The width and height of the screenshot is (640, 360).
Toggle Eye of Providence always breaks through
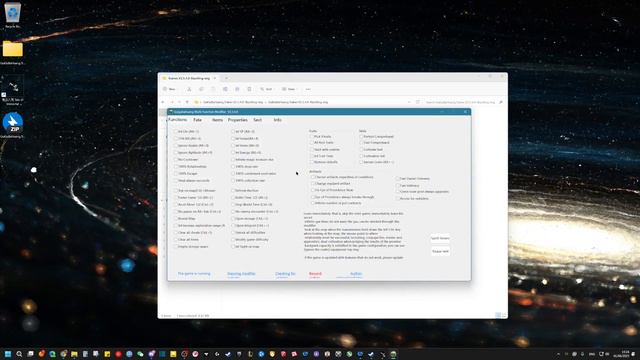pyautogui.click(x=313, y=197)
